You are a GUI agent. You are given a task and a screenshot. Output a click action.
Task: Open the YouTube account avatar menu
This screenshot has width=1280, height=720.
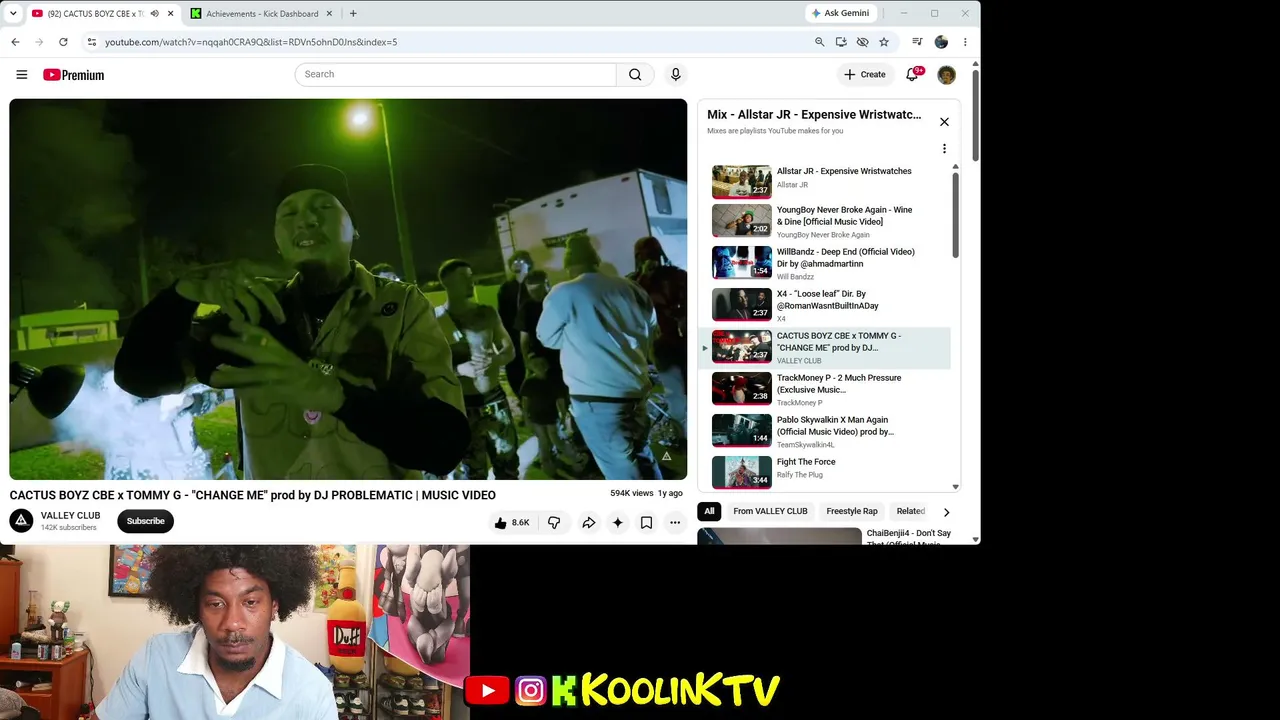point(946,75)
